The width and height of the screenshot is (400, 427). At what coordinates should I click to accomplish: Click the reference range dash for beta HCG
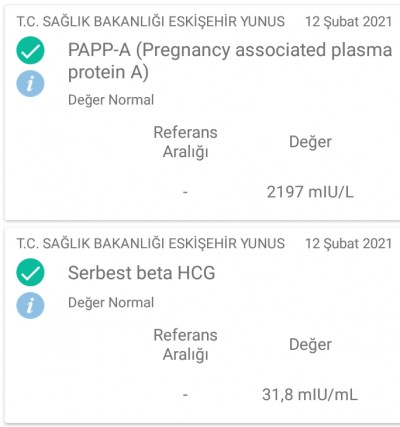[x=185, y=395]
